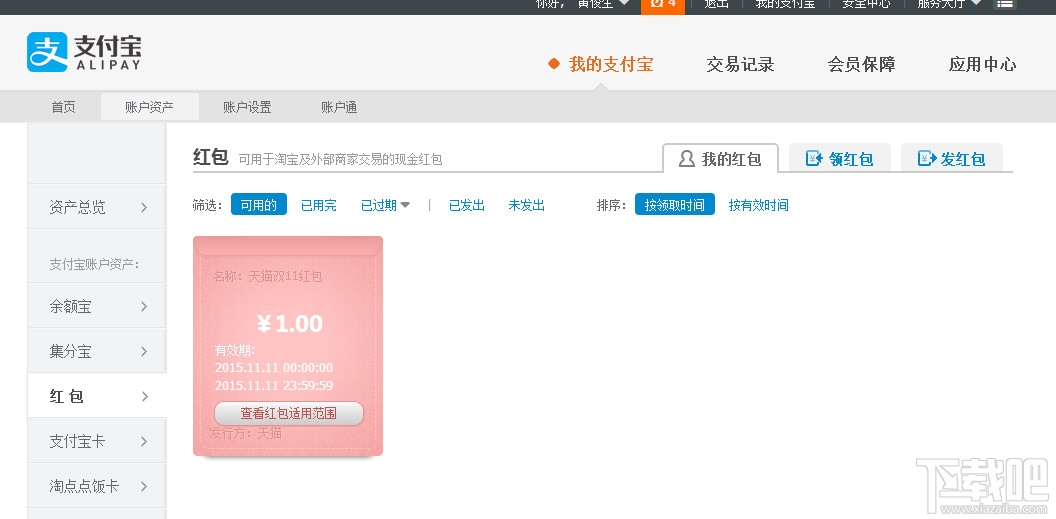Click the issuer text 发行方：天猫
The image size is (1056, 519).
tap(245, 433)
